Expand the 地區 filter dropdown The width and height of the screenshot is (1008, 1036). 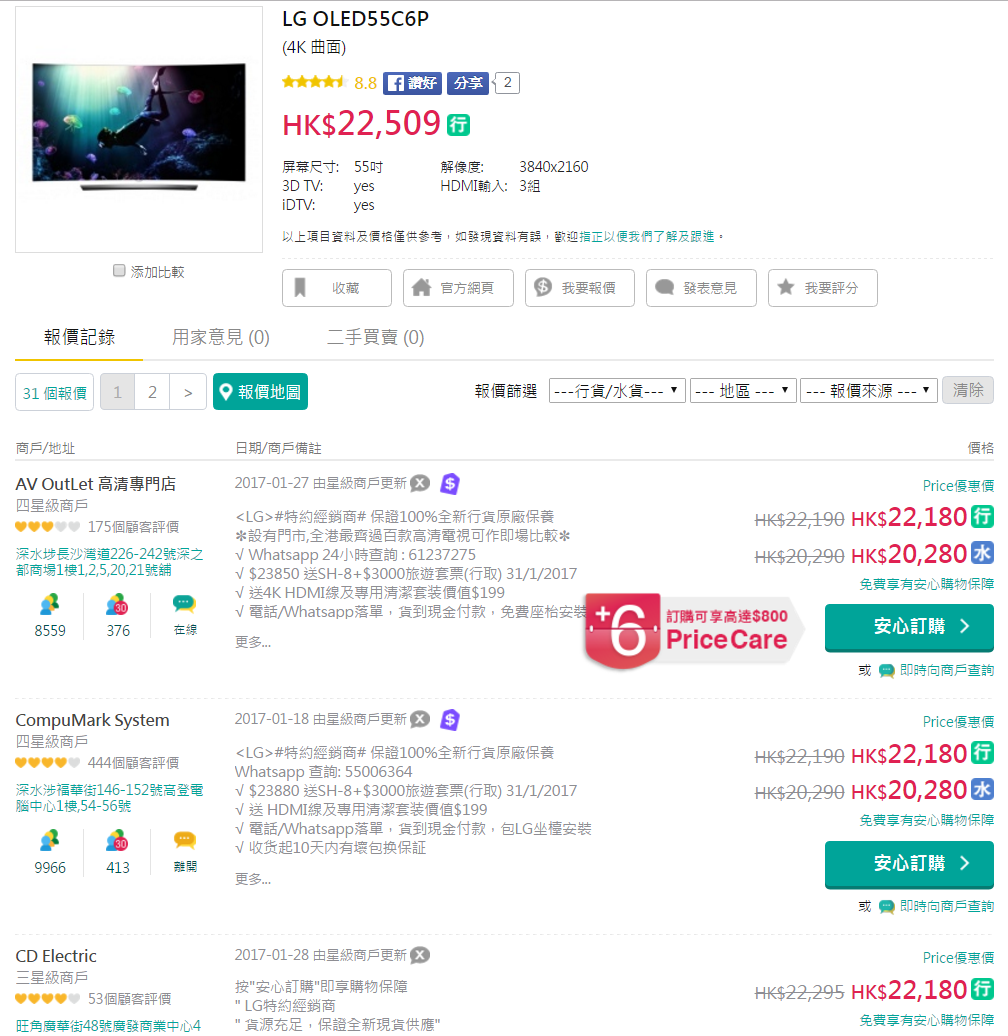(743, 391)
